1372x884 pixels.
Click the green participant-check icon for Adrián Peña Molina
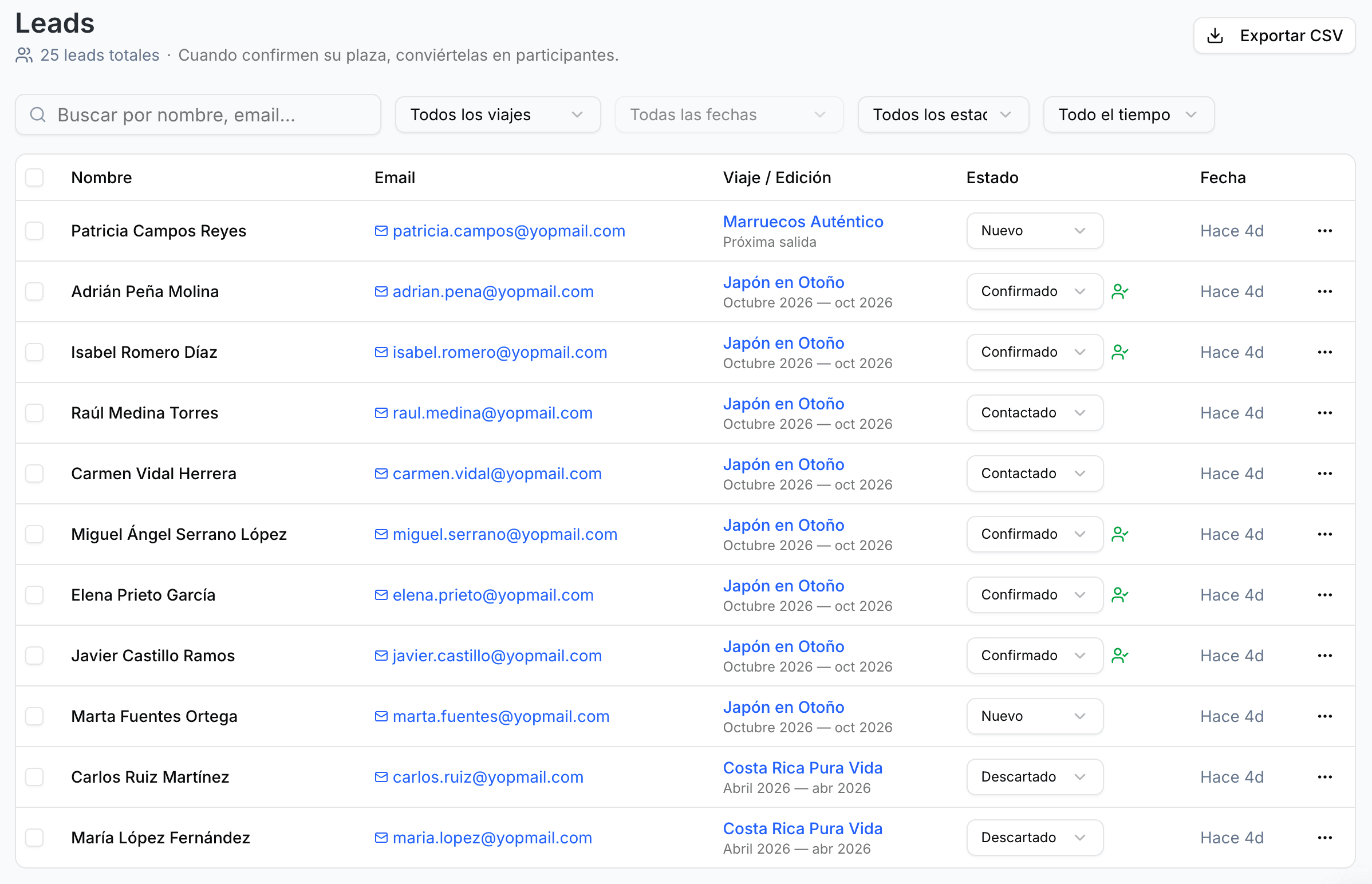[1121, 291]
